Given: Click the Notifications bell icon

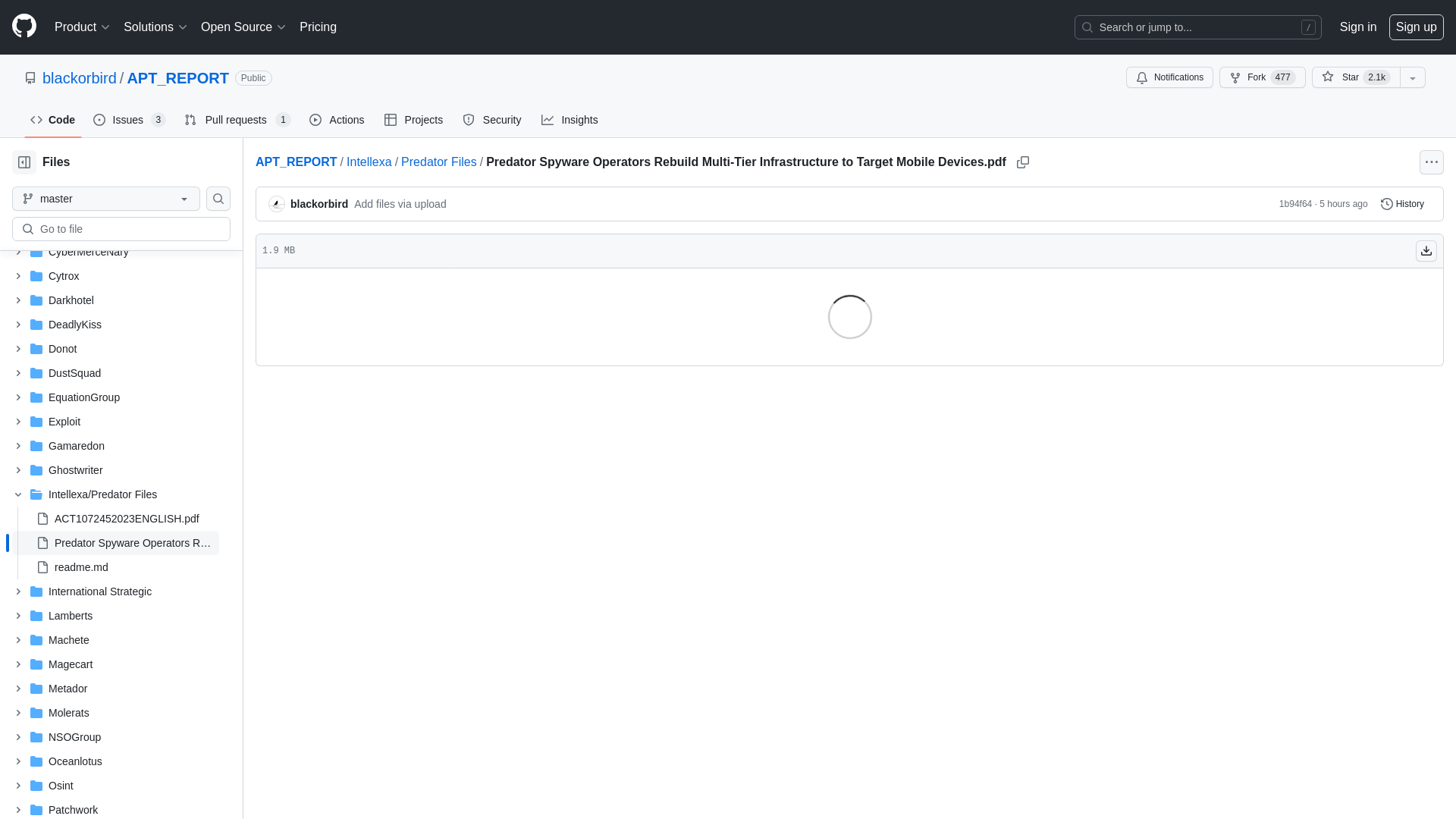Looking at the screenshot, I should tap(1141, 77).
